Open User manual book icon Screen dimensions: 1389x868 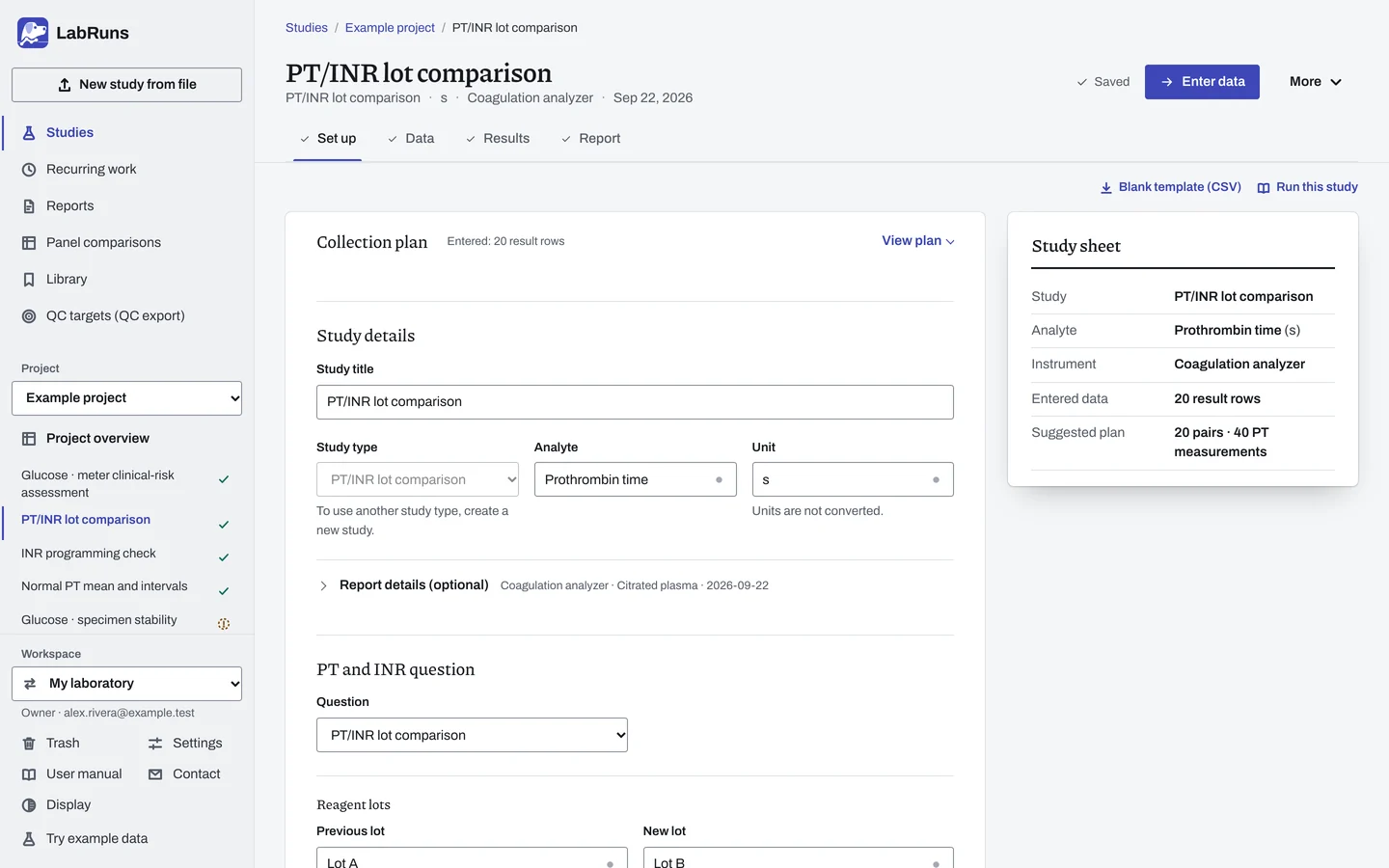[x=29, y=774]
